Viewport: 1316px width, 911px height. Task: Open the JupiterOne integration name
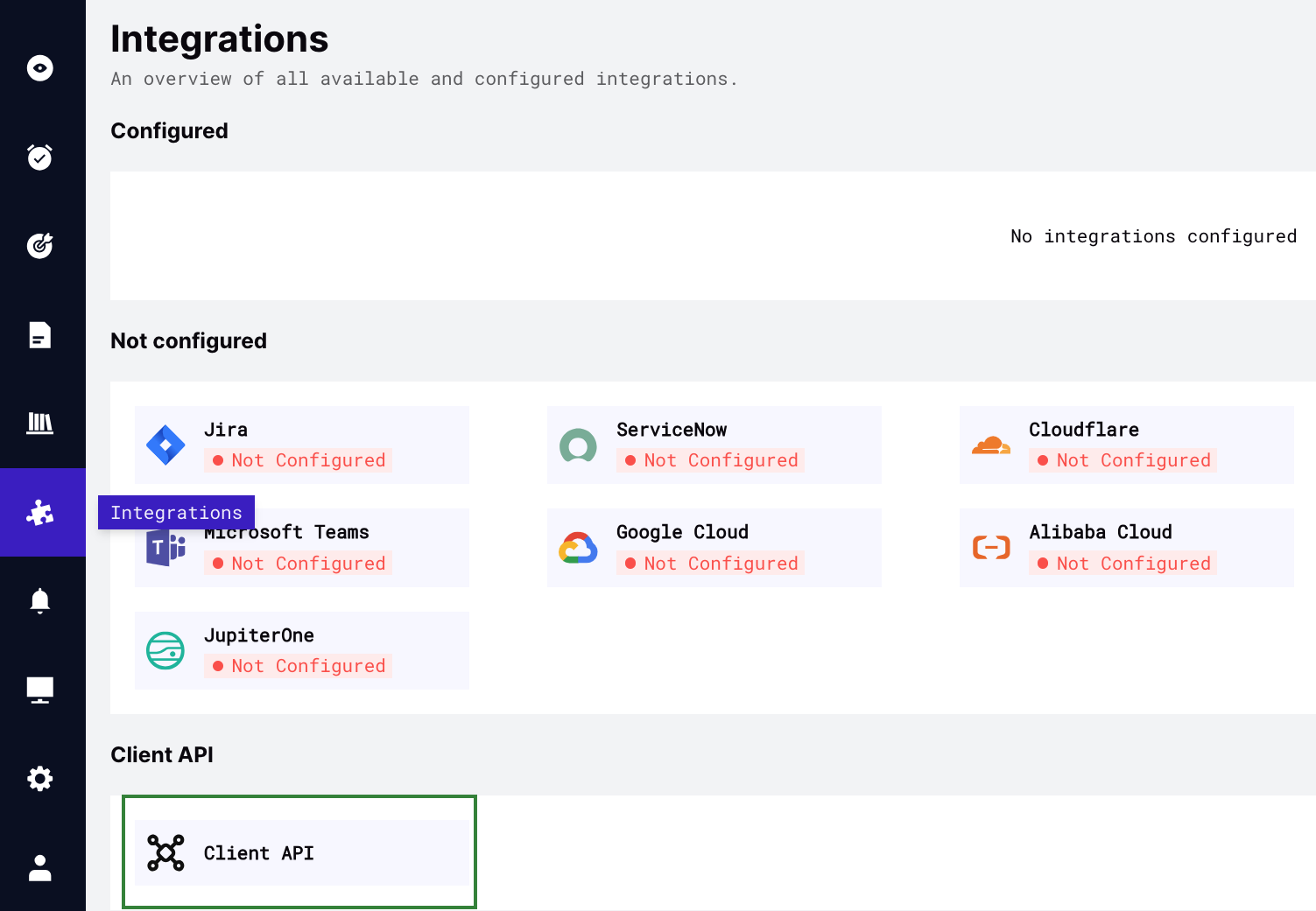(x=259, y=635)
